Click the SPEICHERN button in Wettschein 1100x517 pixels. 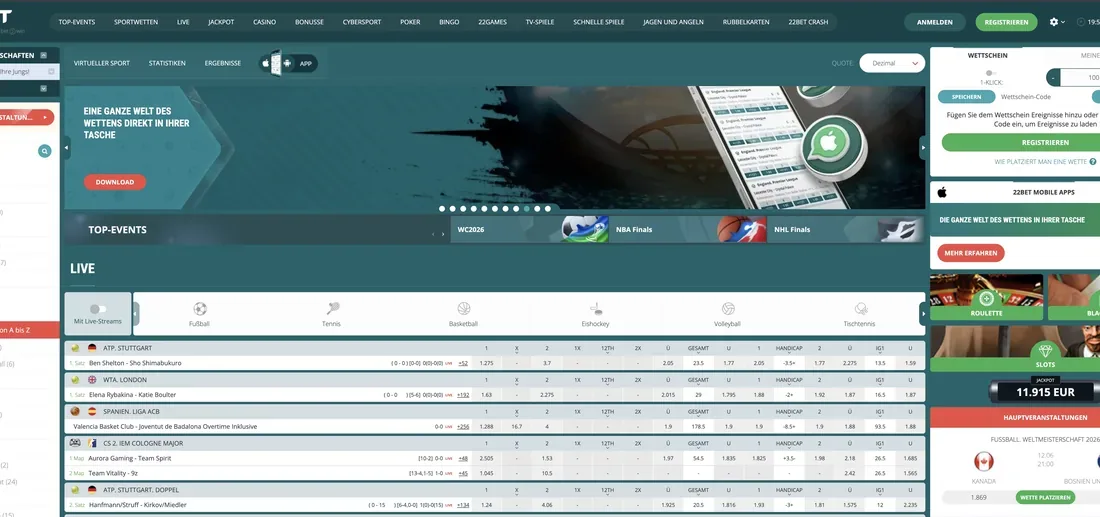point(966,97)
